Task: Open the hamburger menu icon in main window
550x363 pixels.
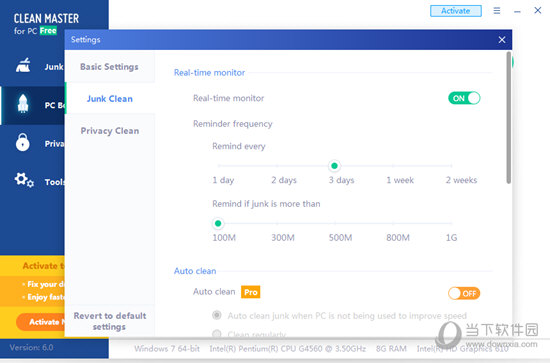Action: 497,11
